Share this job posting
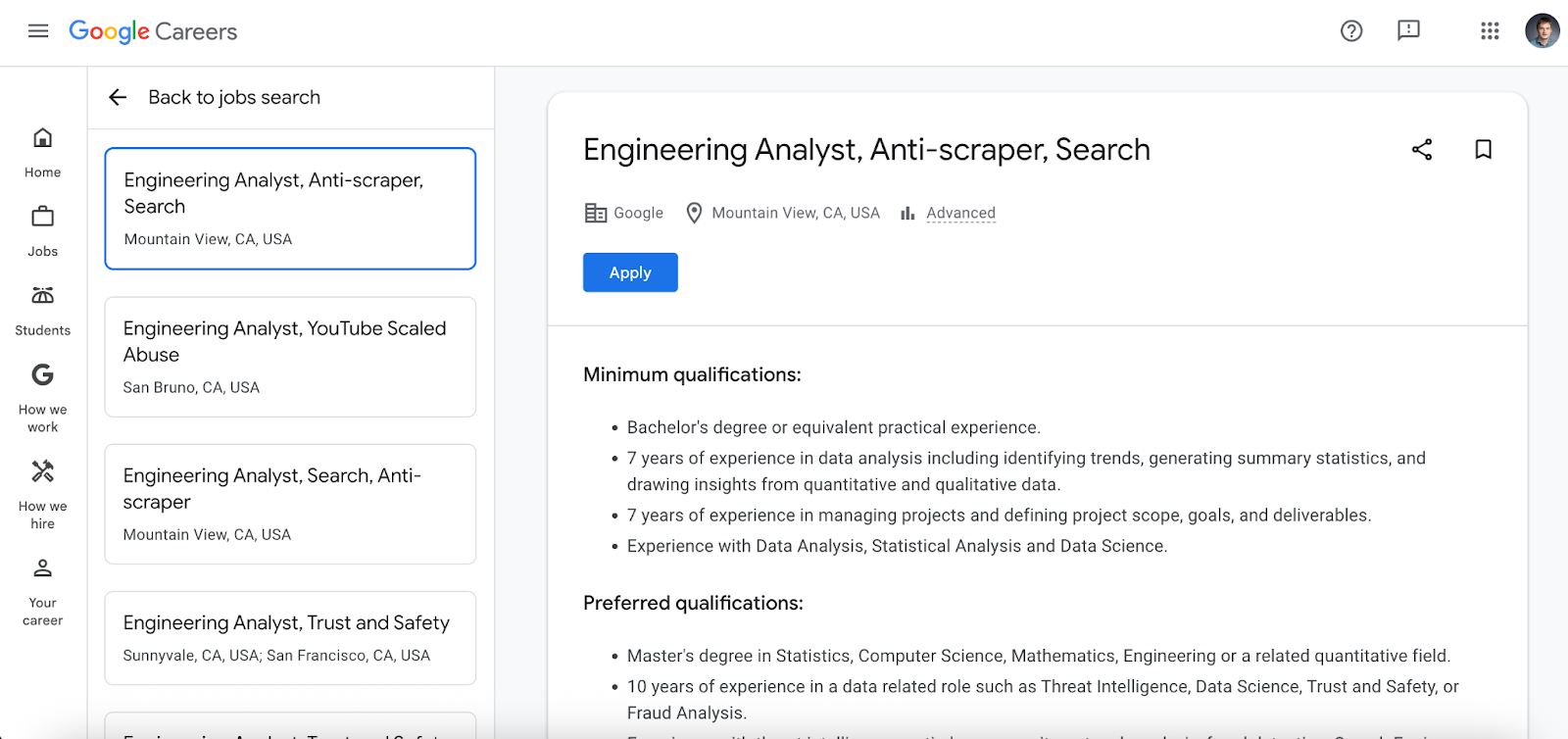 pos(1422,150)
